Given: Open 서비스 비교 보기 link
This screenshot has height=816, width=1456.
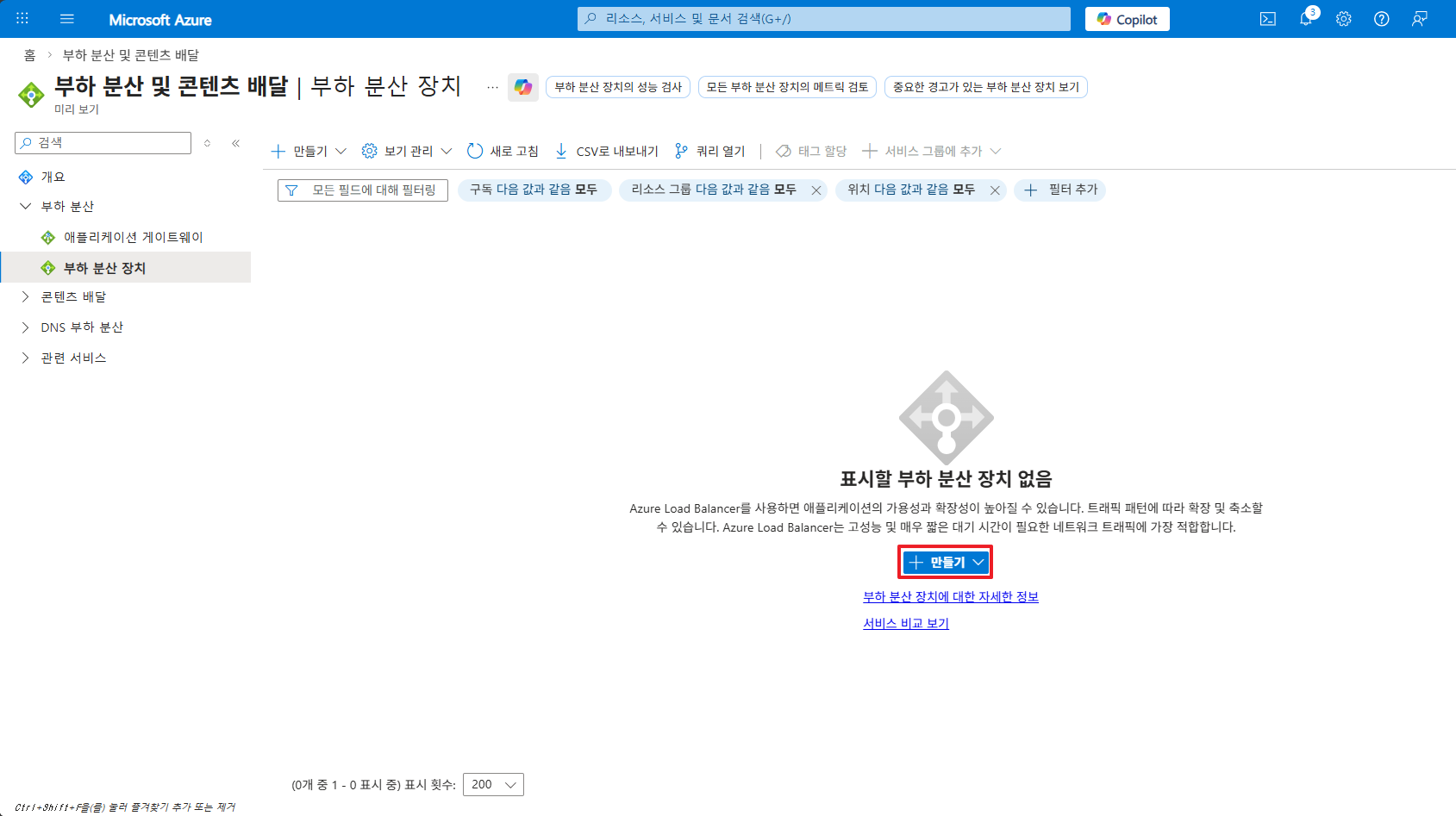Looking at the screenshot, I should (906, 624).
